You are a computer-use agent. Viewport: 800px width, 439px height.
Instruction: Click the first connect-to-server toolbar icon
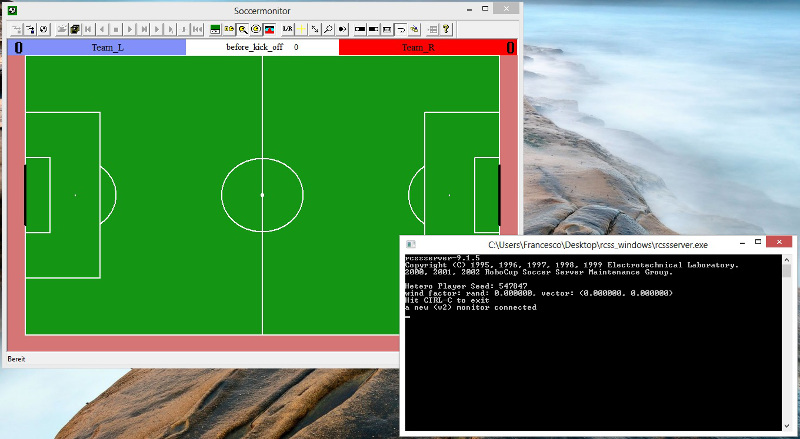17,29
